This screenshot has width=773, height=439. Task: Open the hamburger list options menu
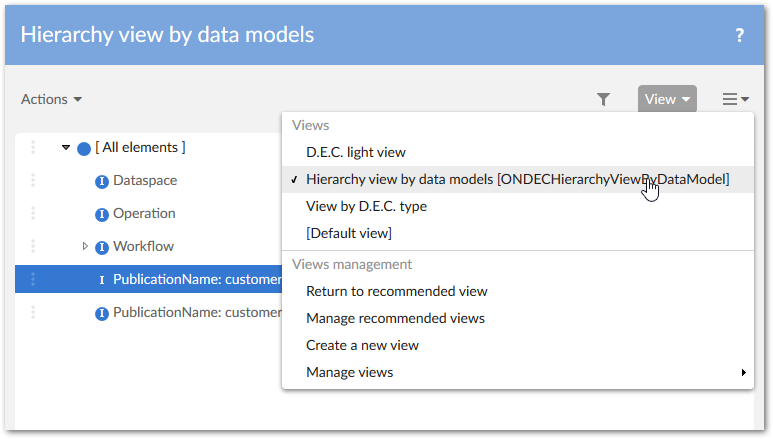[x=736, y=99]
